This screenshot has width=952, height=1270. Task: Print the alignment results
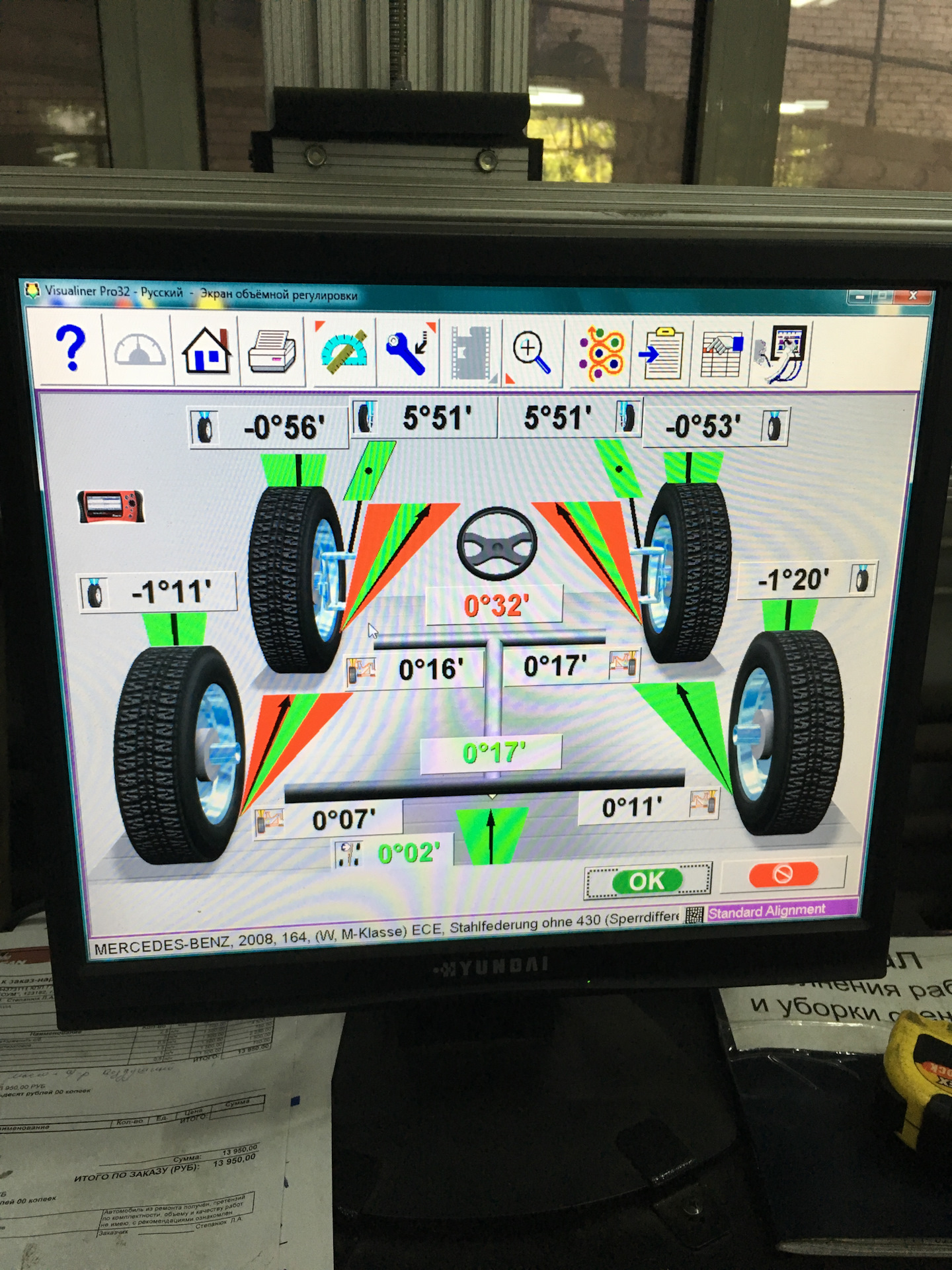click(272, 351)
